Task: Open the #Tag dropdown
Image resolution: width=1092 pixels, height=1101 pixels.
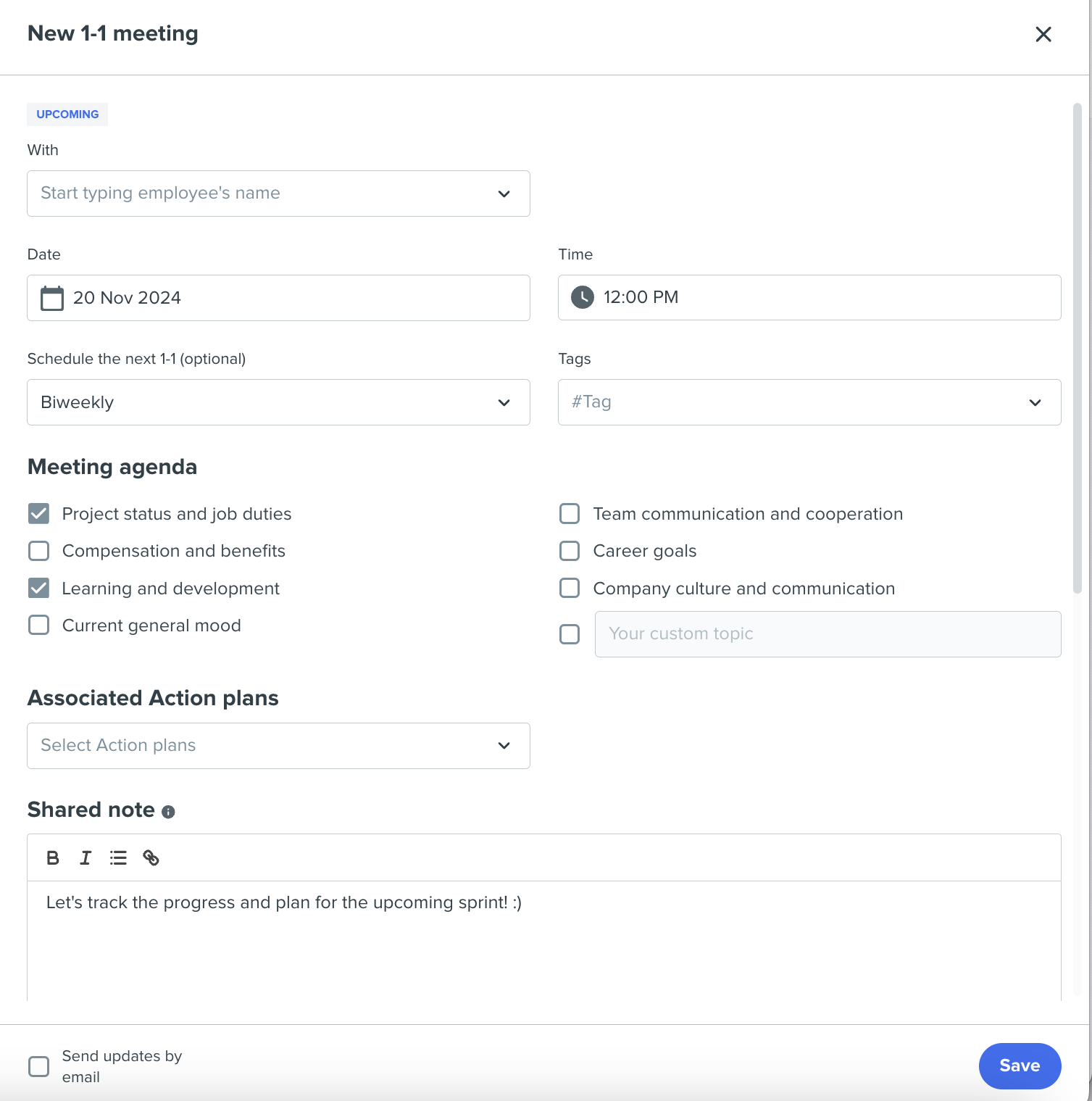Action: 809,402
